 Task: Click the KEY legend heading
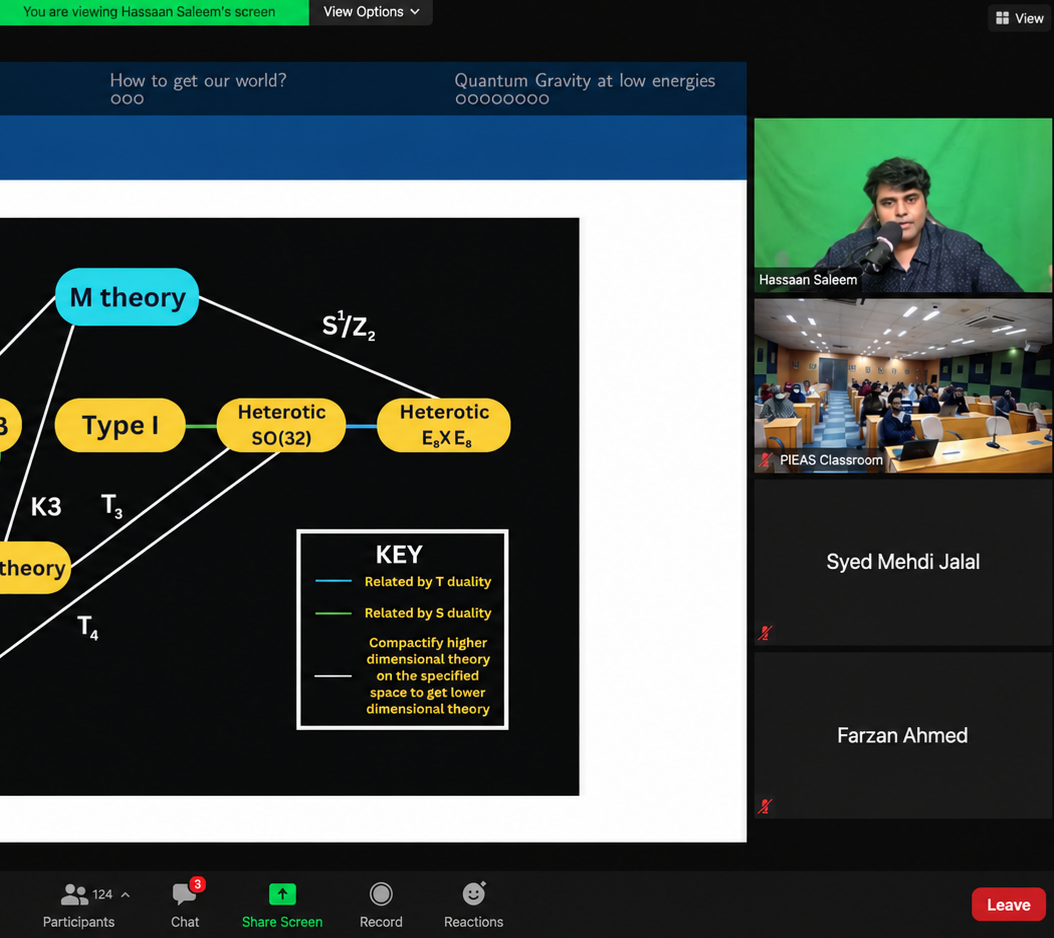click(x=399, y=555)
